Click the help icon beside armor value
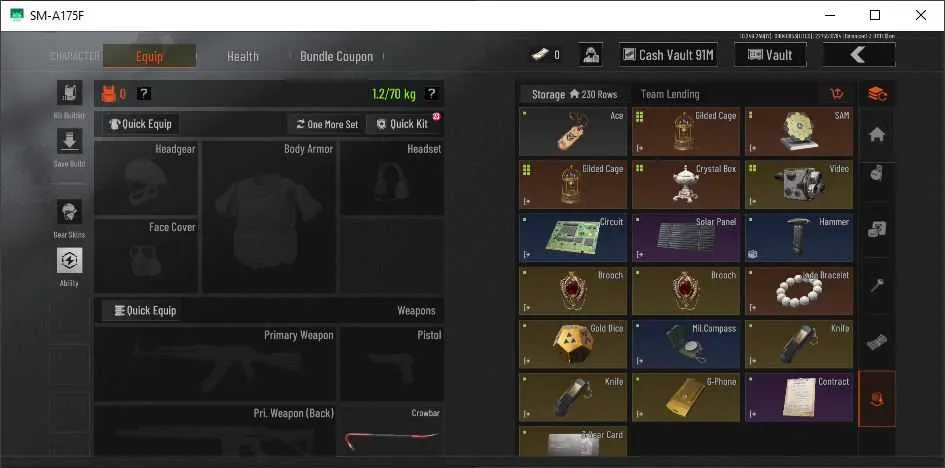The width and height of the screenshot is (945, 468). 143,93
